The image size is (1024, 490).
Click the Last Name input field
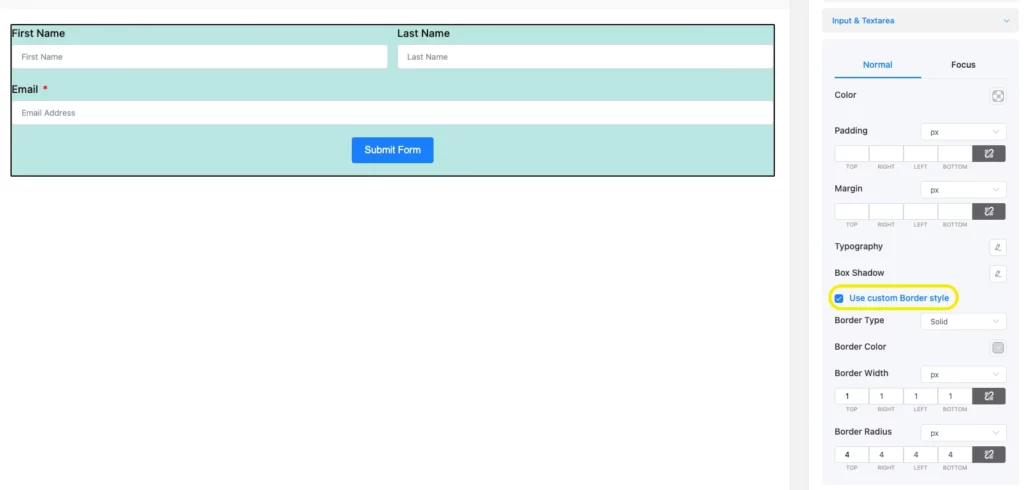coord(585,57)
